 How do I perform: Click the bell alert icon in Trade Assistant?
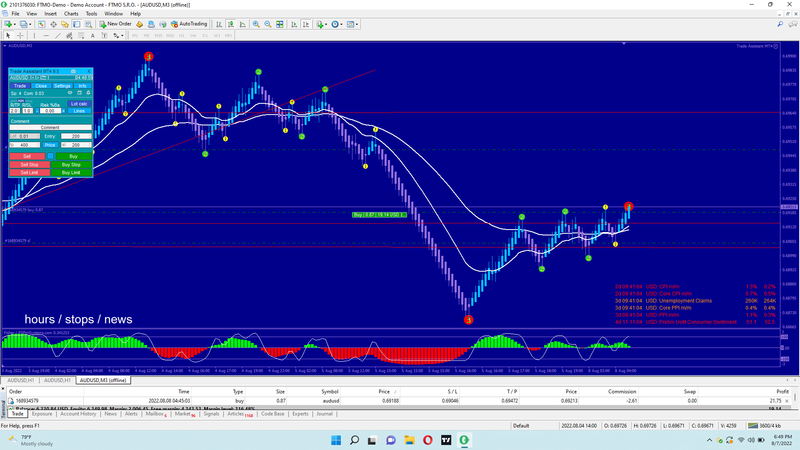88,93
